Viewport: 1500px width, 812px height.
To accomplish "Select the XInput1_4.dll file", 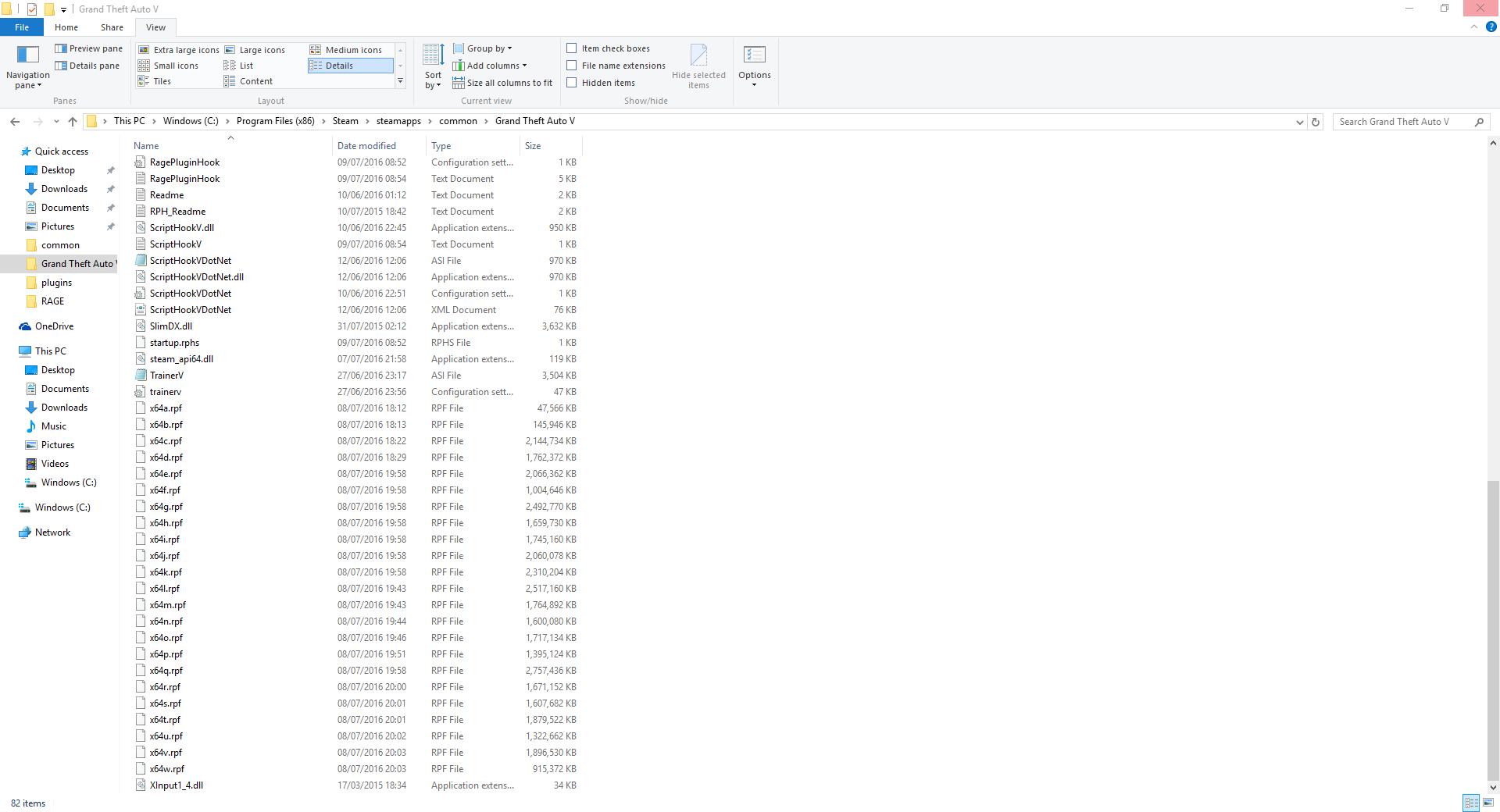I will tap(176, 785).
